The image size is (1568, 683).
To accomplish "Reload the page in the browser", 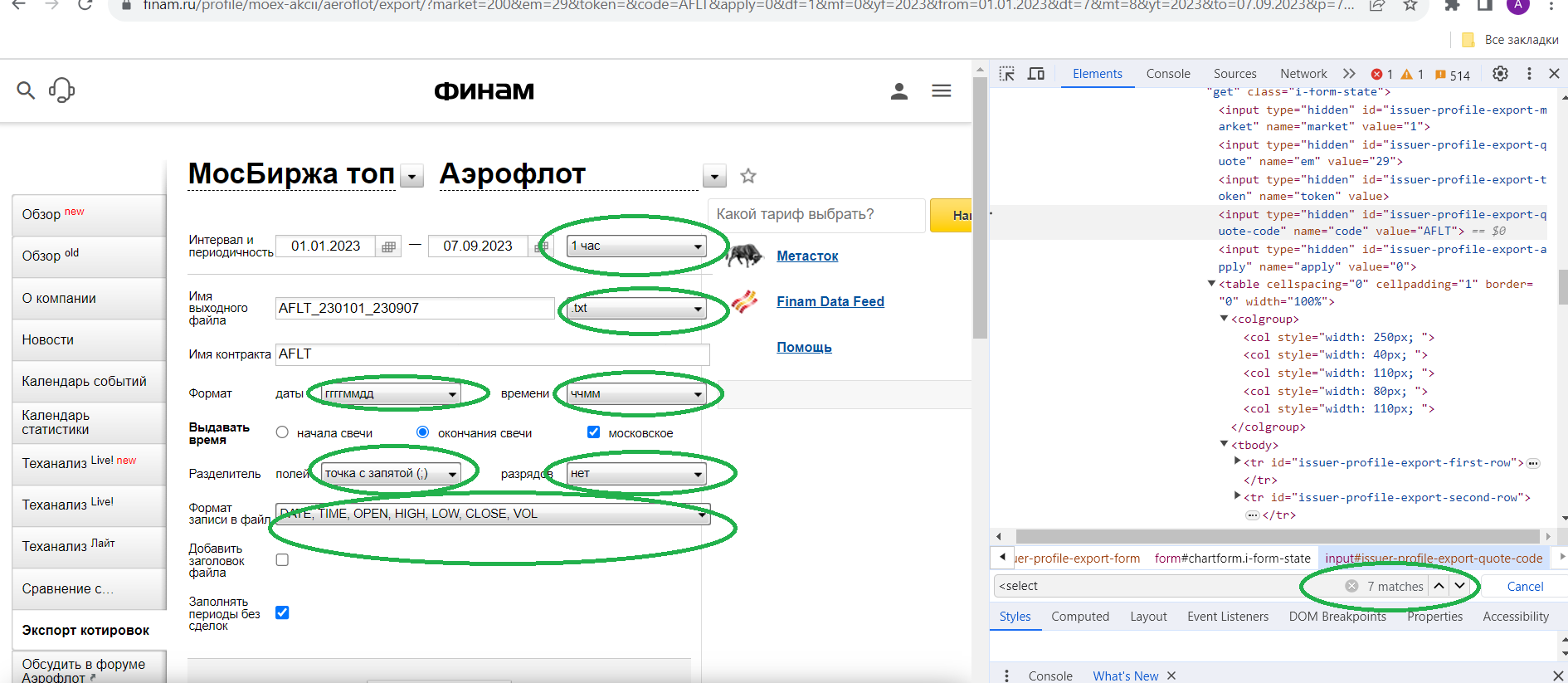I will coord(85,5).
